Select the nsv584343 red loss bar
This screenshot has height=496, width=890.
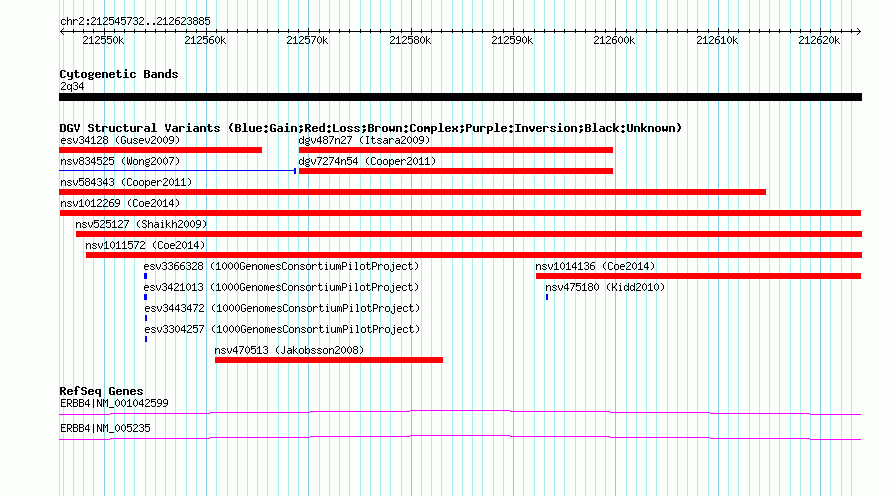click(413, 192)
